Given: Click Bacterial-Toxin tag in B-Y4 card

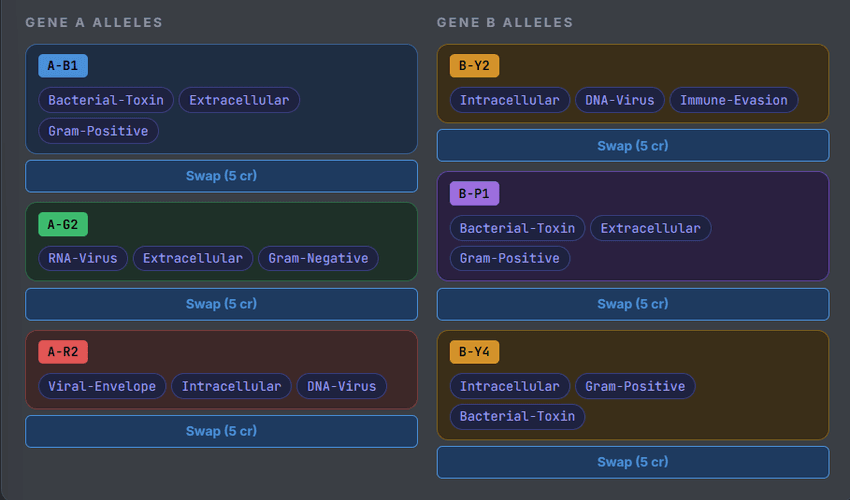Looking at the screenshot, I should coord(517,416).
